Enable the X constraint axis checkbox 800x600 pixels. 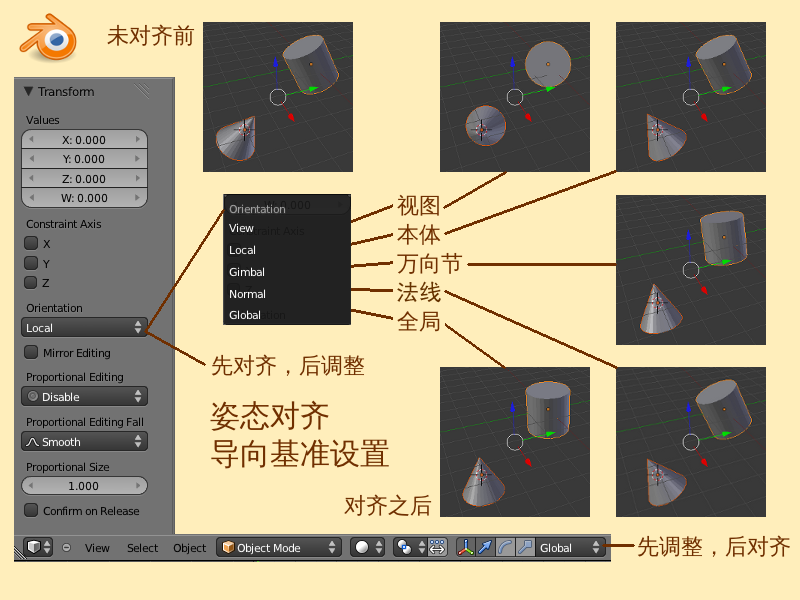(x=31, y=243)
